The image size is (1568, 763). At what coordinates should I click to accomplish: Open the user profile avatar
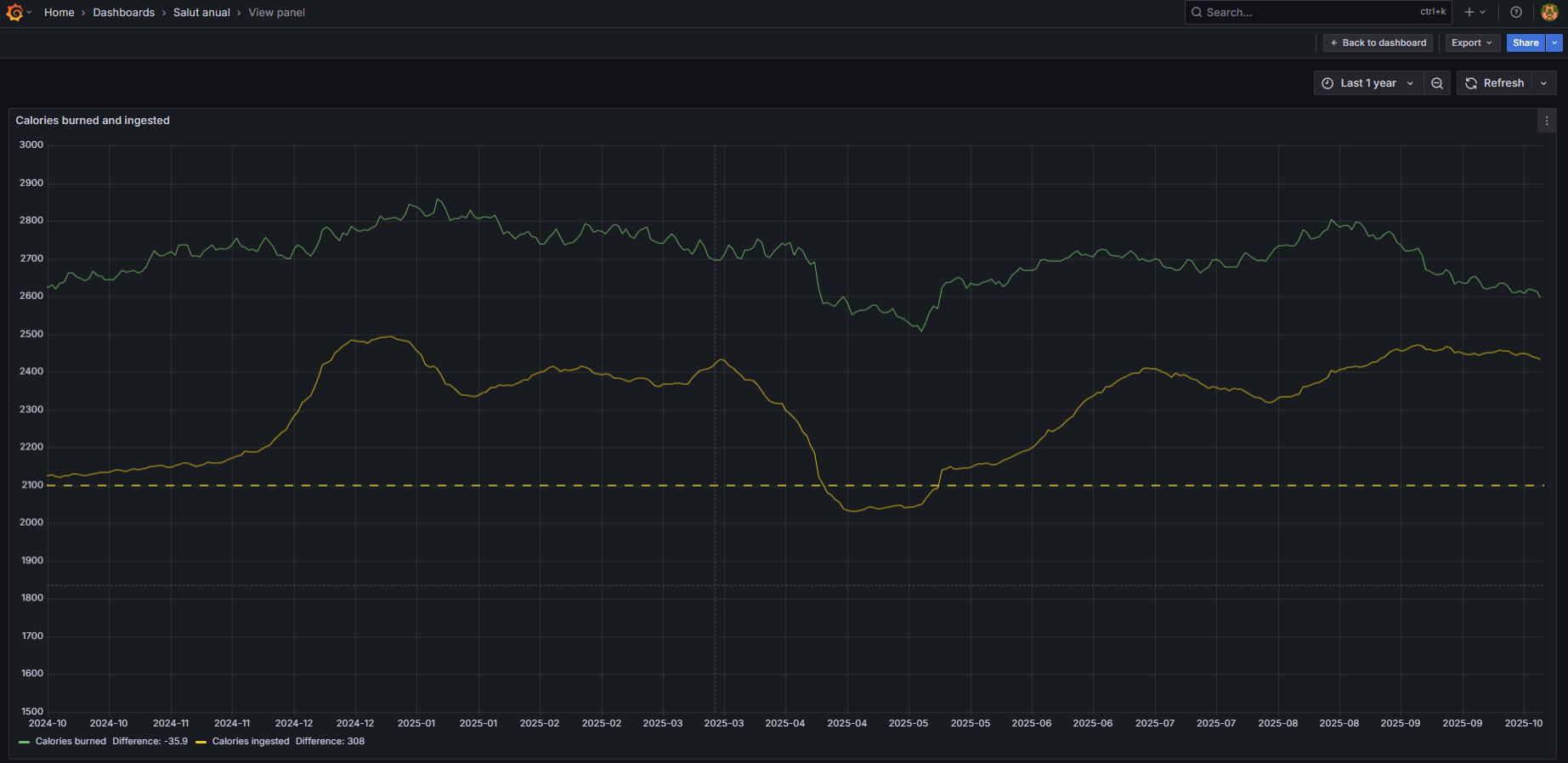tap(1549, 12)
